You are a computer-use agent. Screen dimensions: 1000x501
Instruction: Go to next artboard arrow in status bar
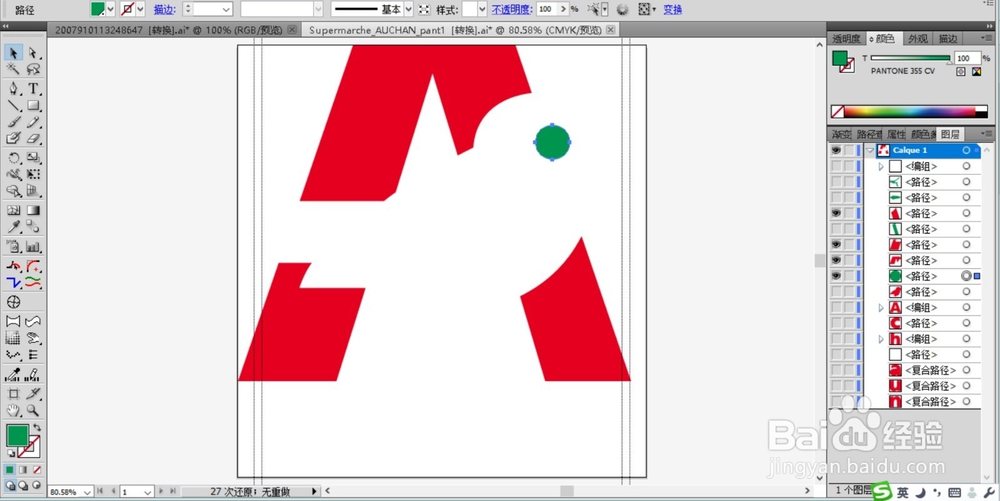[161, 491]
